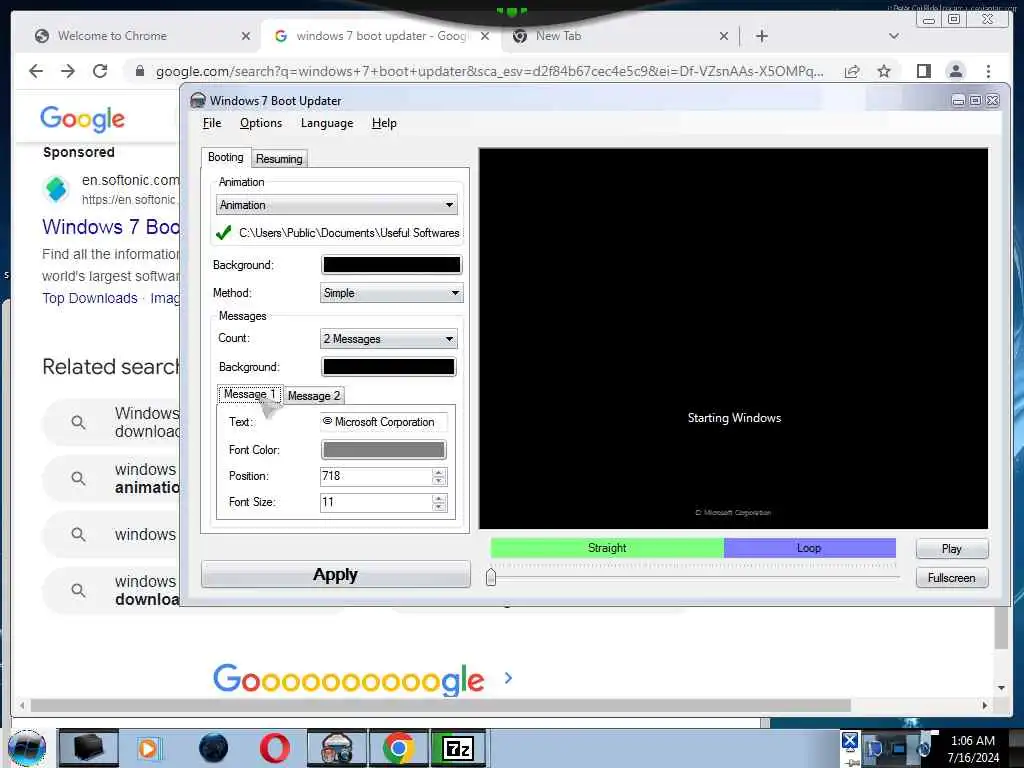Viewport: 1024px width, 768px height.
Task: Click the Font Size spinner arrows
Action: coord(439,502)
